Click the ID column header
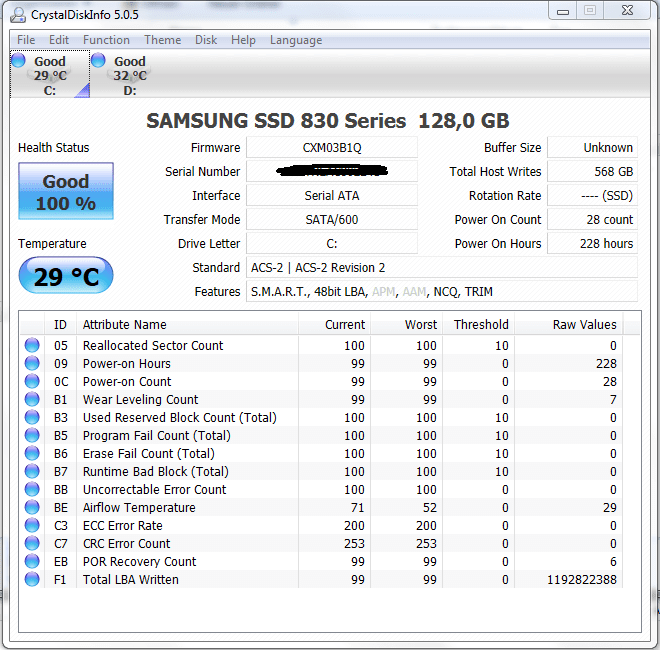This screenshot has width=660, height=650. coord(60,325)
